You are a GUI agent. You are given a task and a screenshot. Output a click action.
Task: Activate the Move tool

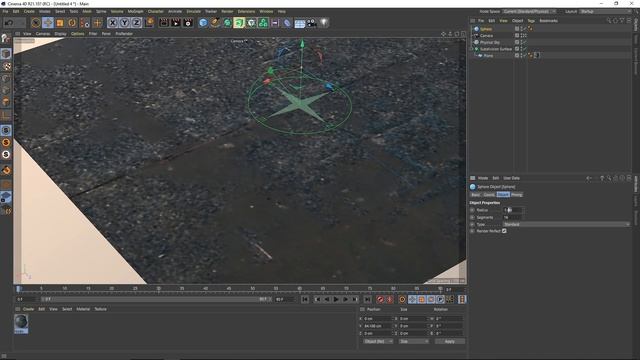coord(48,23)
